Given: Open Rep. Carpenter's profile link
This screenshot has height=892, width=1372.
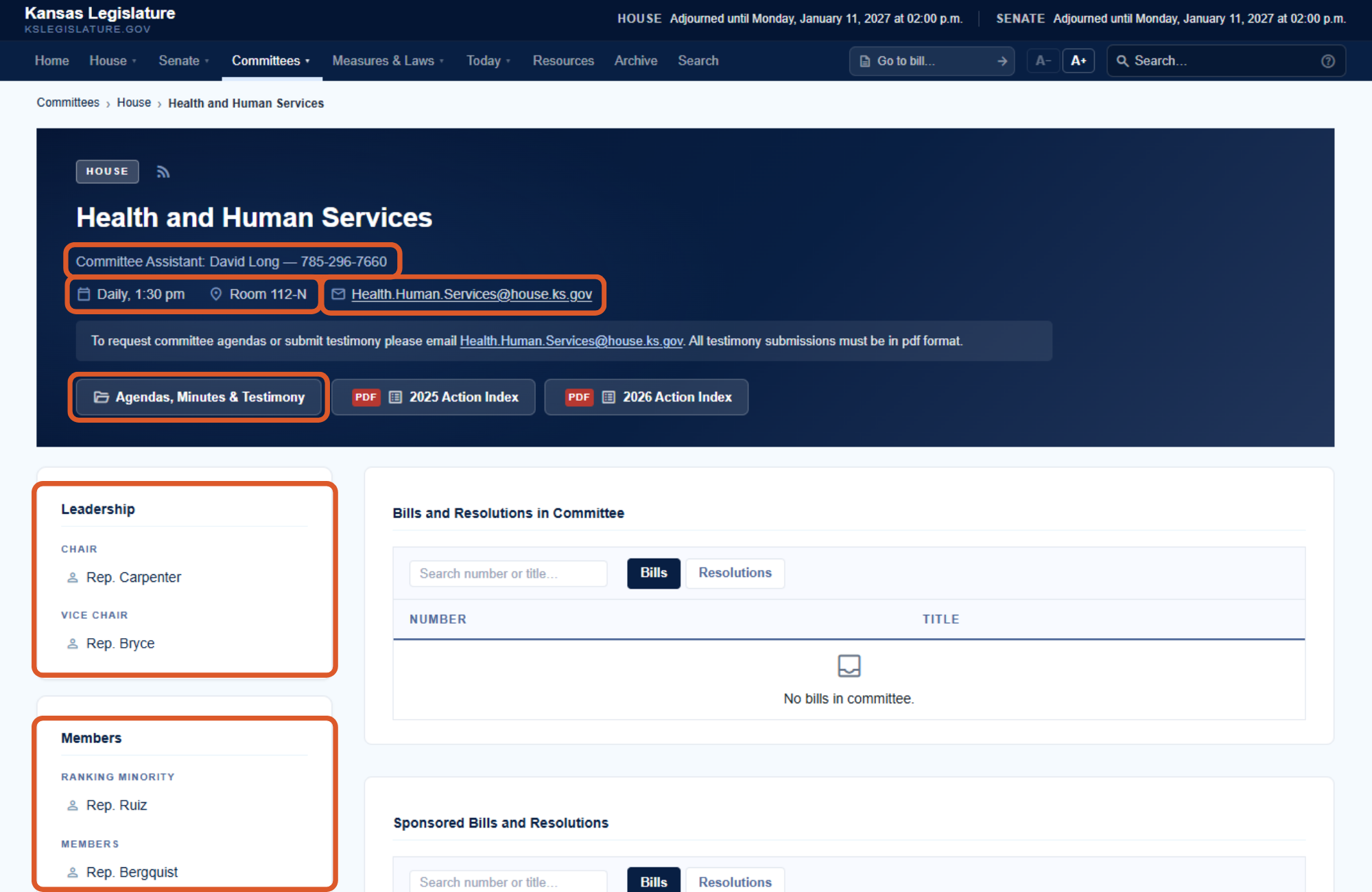Looking at the screenshot, I should pos(134,578).
